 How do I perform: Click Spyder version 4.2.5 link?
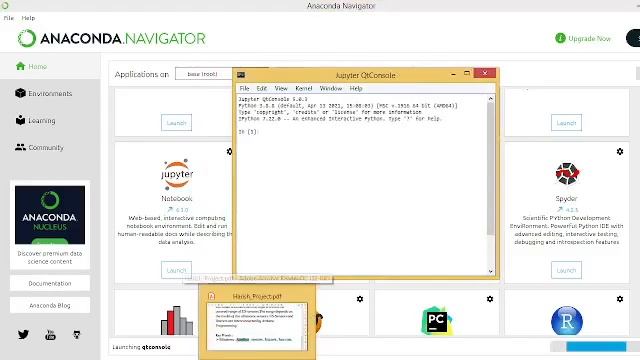568,210
